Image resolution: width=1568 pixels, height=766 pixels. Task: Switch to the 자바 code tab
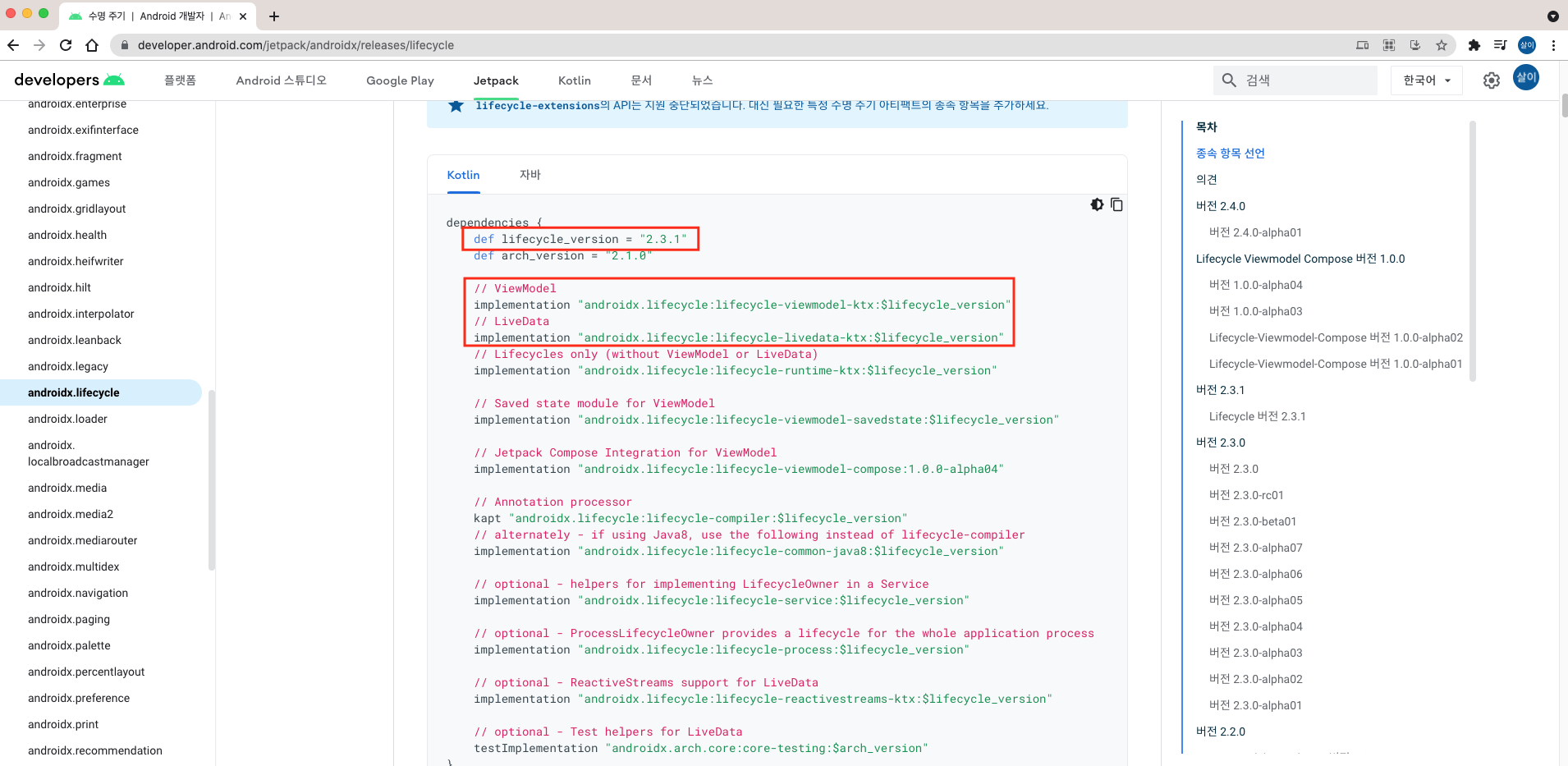530,175
